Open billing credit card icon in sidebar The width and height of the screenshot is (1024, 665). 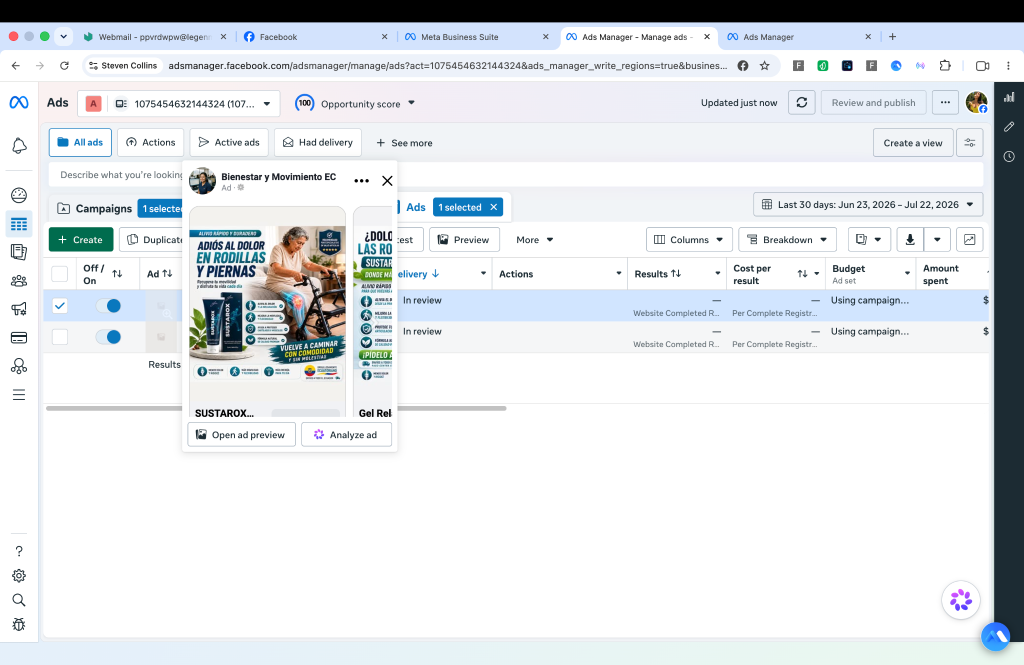pos(19,338)
